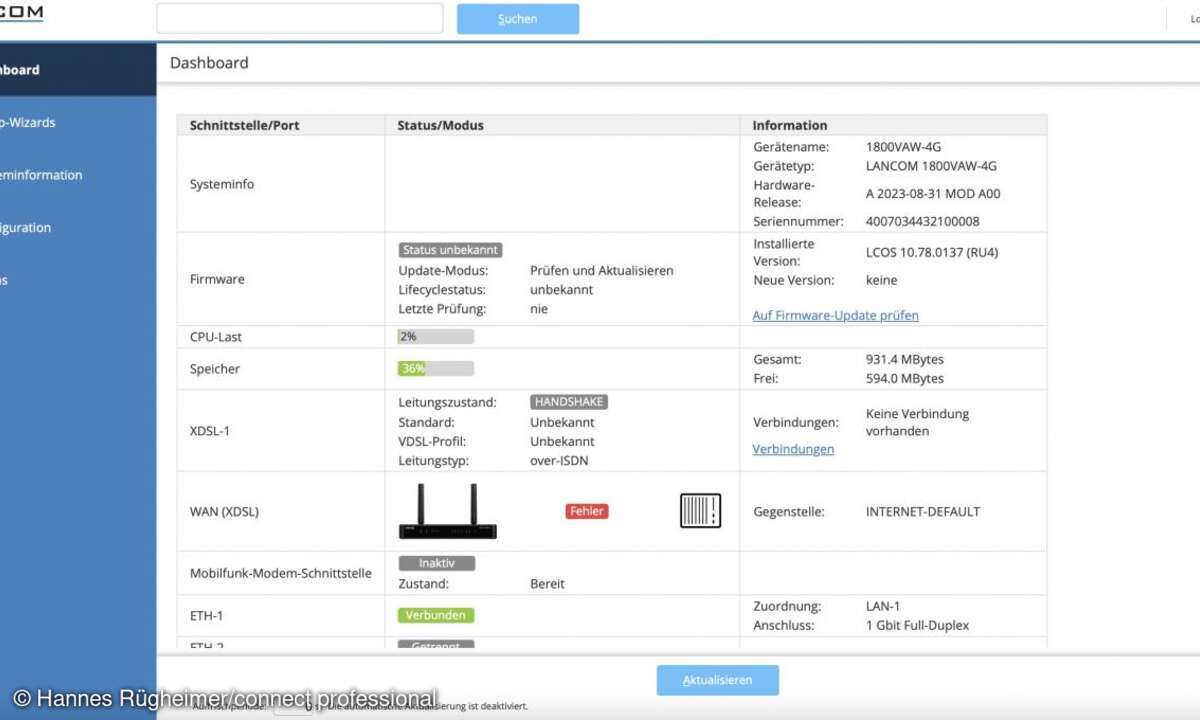Click the Inaktiv mobile modem badge
The width and height of the screenshot is (1200, 720).
[x=437, y=563]
